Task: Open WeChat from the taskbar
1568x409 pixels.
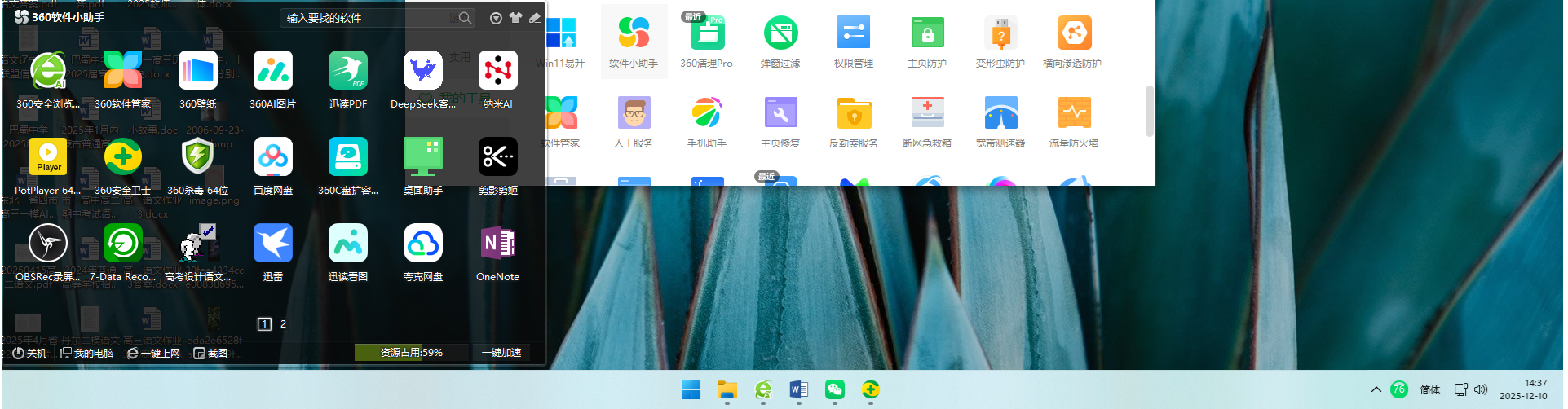Action: 835,390
